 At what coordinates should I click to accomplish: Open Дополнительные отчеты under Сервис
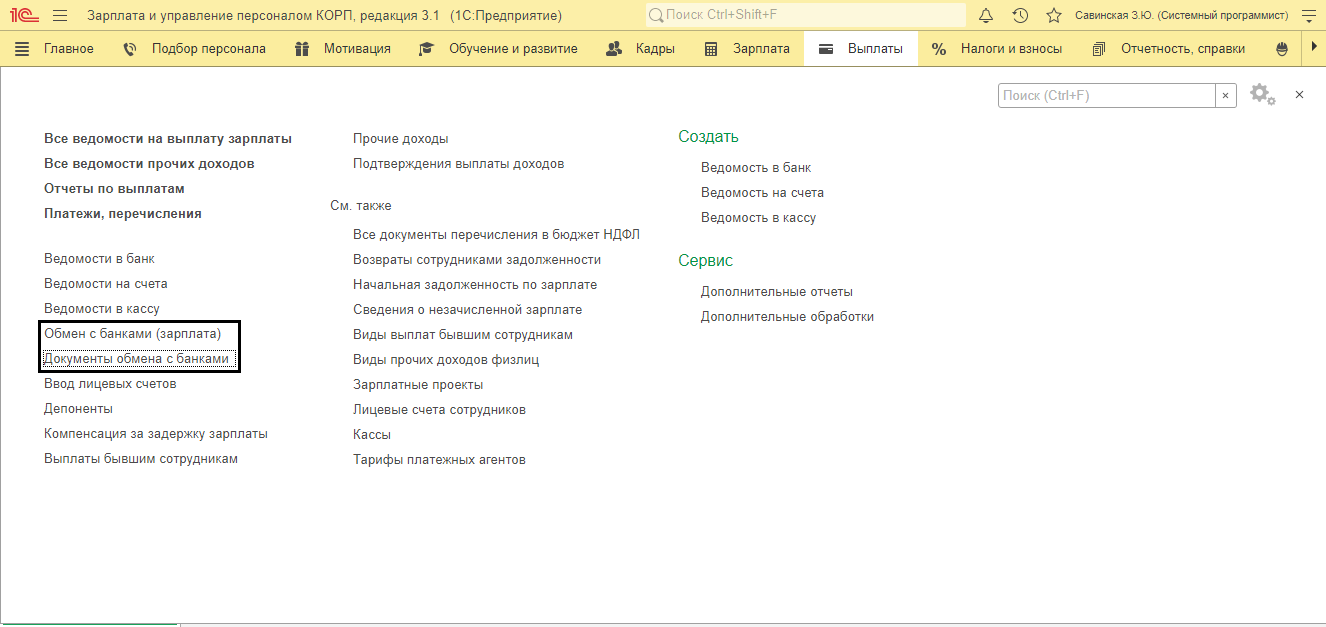tap(777, 292)
